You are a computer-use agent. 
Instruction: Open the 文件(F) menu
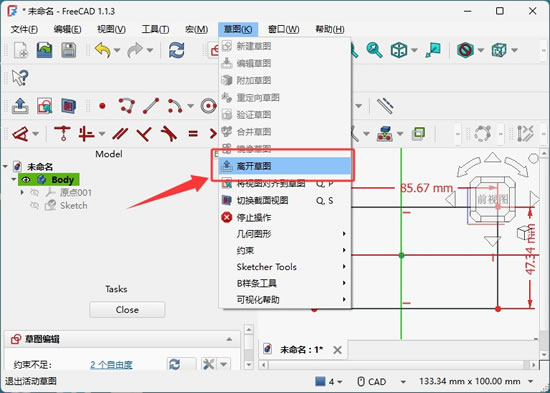[x=24, y=29]
